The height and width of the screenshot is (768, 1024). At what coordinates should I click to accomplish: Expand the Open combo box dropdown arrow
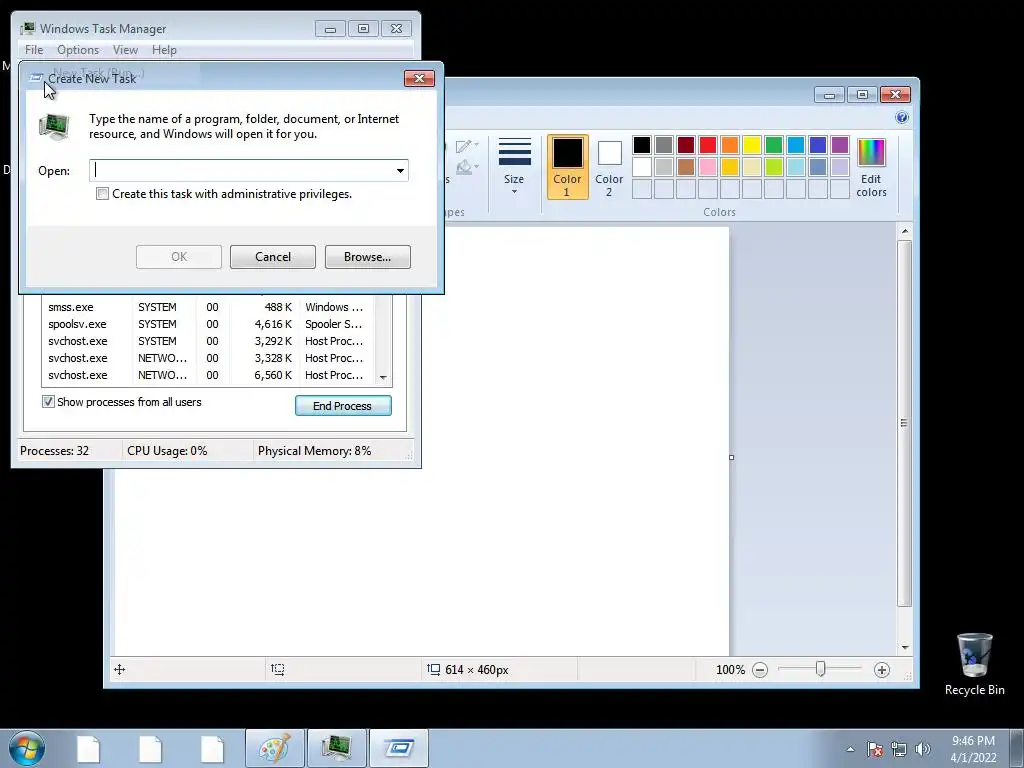tap(400, 170)
